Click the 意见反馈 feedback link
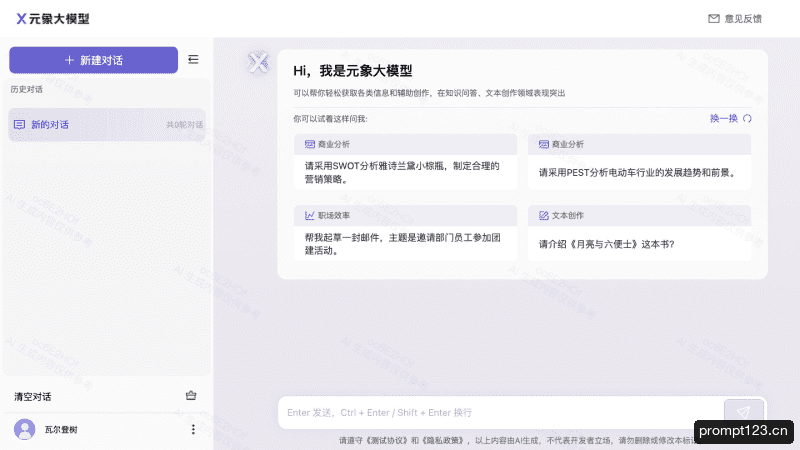Viewport: 800px width, 450px height. (x=743, y=19)
